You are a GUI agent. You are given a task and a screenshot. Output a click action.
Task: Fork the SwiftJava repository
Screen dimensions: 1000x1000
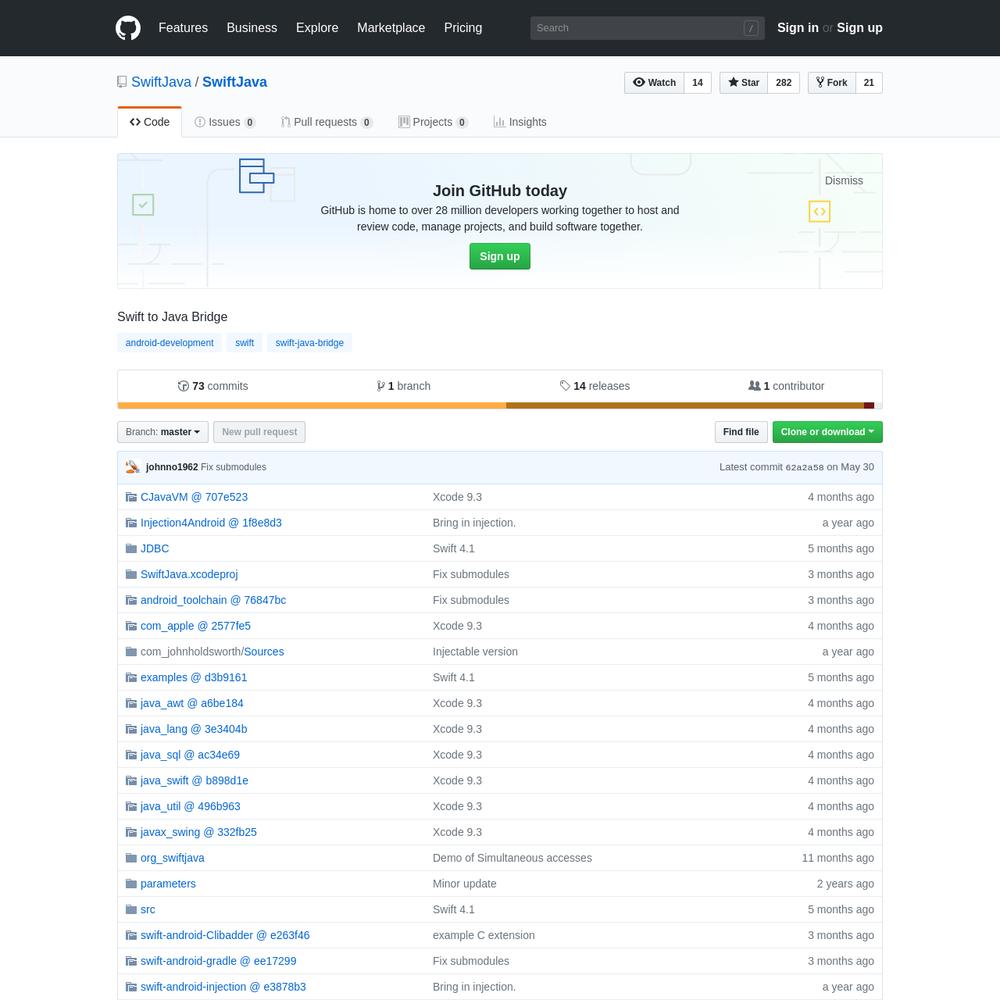point(832,83)
